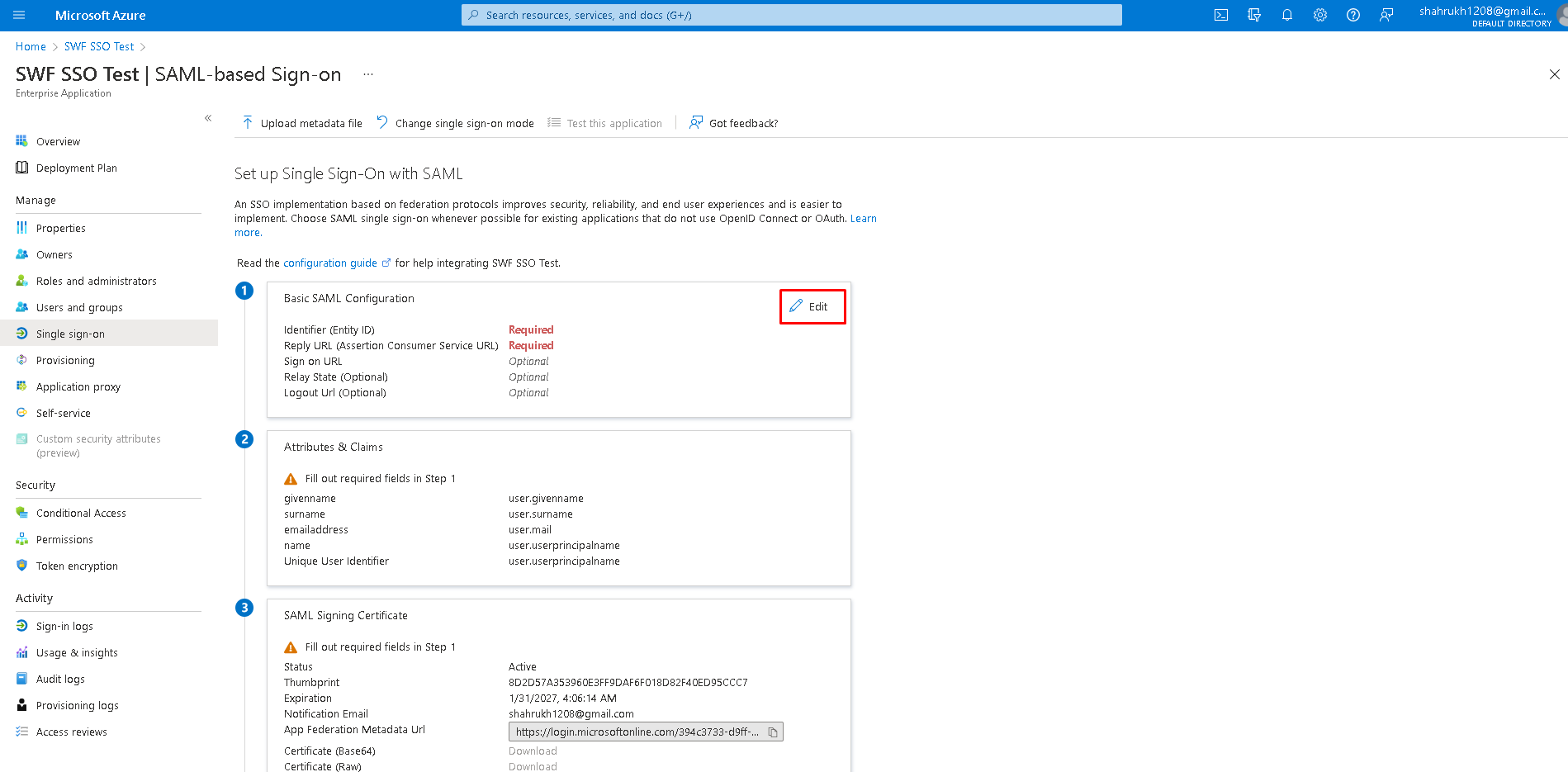
Task: Click the Deployment Plan book icon
Action: pos(21,168)
